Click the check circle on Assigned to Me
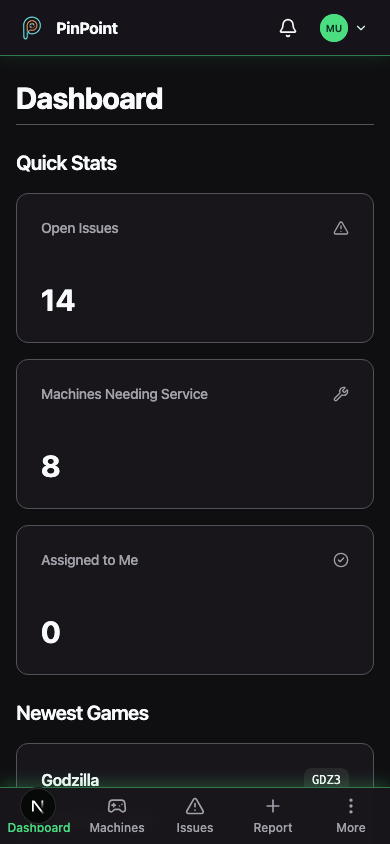This screenshot has height=844, width=390. [x=341, y=560]
